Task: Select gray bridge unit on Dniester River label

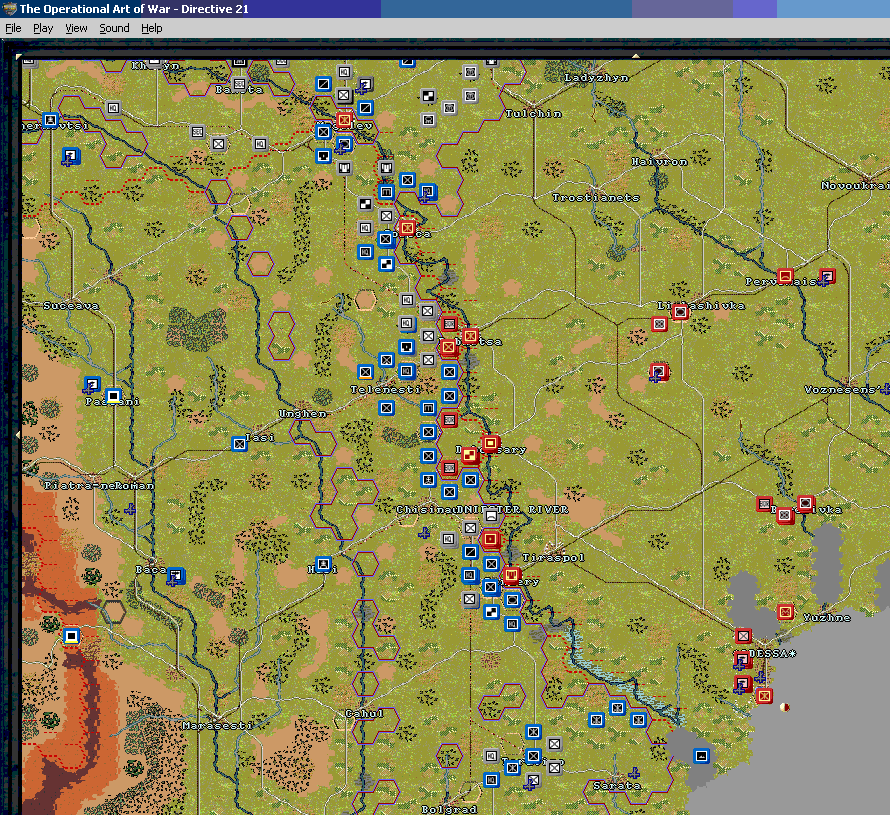Action: 491,516
